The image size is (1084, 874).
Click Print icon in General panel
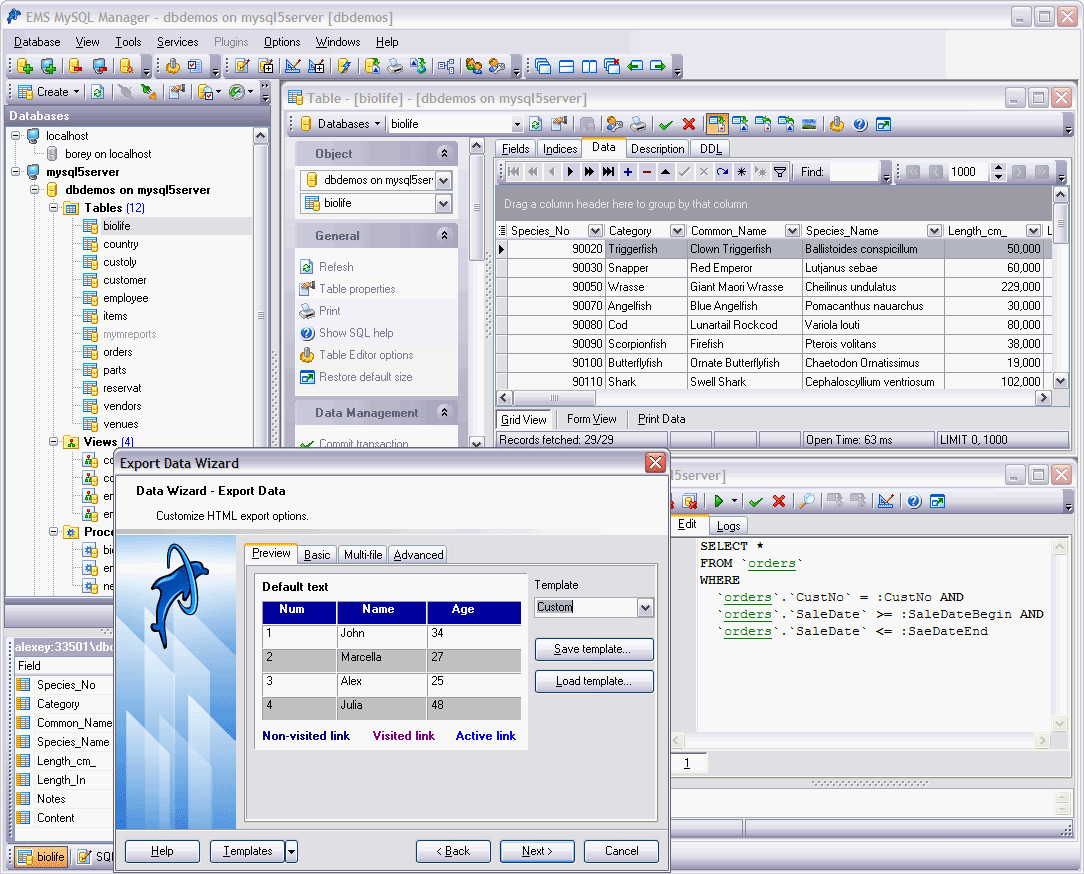[307, 311]
